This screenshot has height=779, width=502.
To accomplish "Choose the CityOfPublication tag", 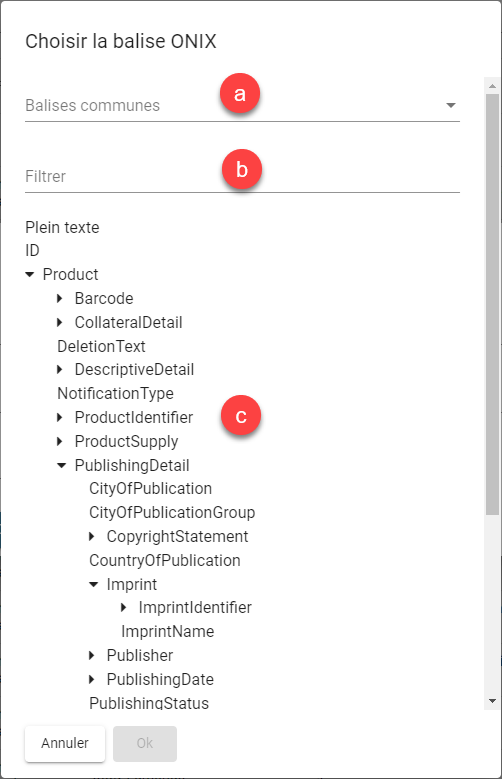I will 150,488.
